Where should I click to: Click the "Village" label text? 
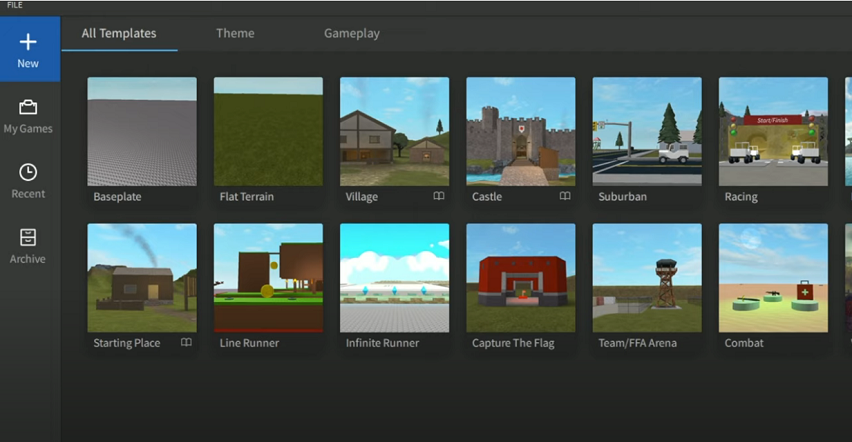(361, 197)
